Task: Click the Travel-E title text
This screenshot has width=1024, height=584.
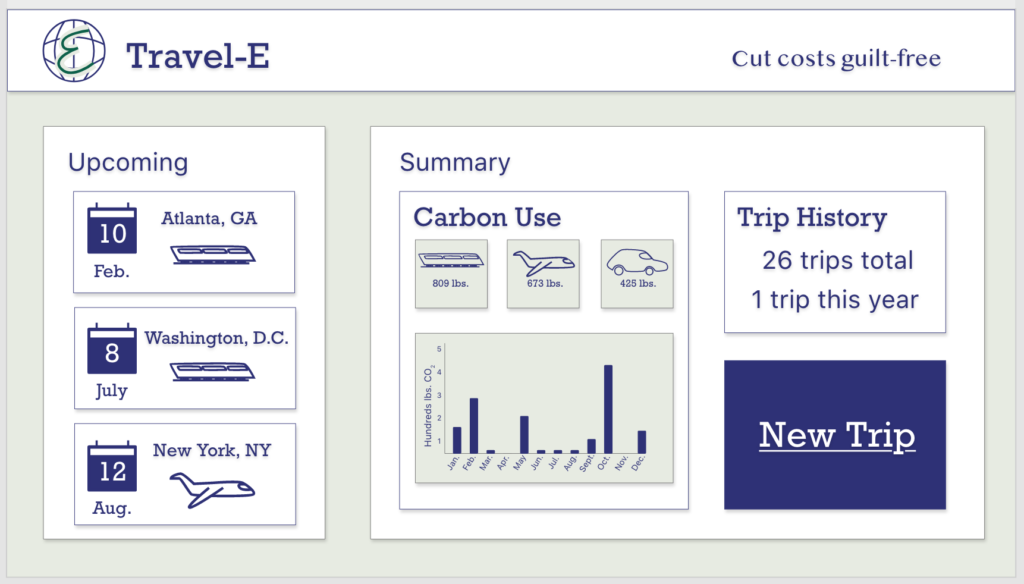Action: tap(198, 56)
